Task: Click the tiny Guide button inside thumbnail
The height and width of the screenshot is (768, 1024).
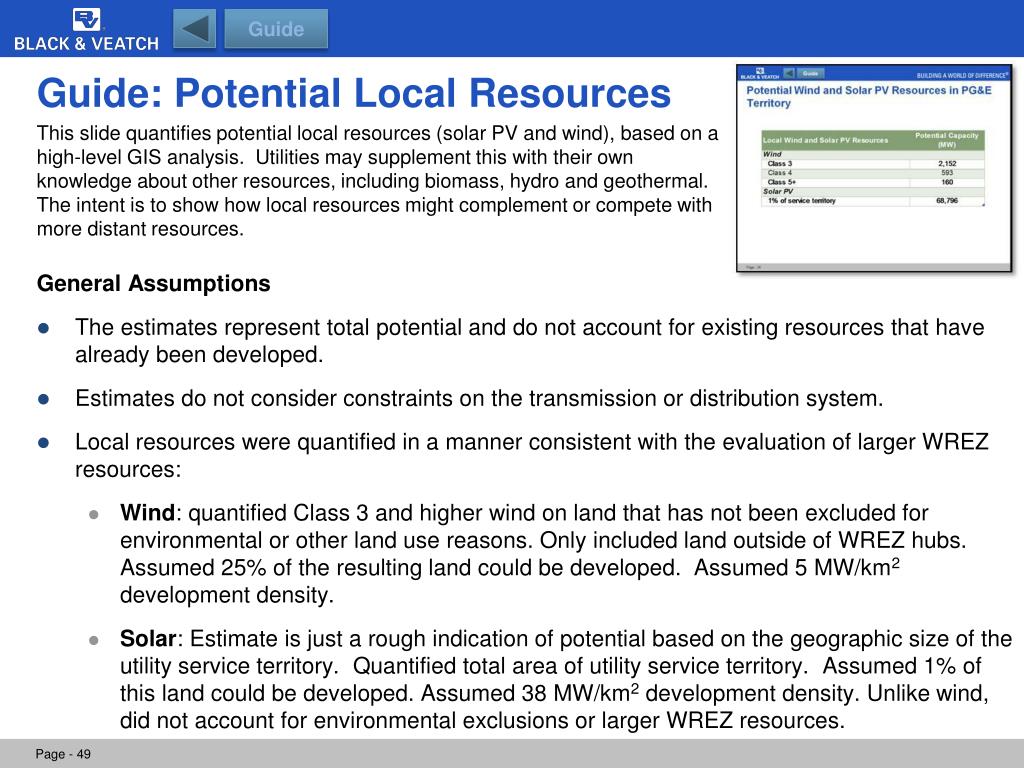Action: coord(811,73)
